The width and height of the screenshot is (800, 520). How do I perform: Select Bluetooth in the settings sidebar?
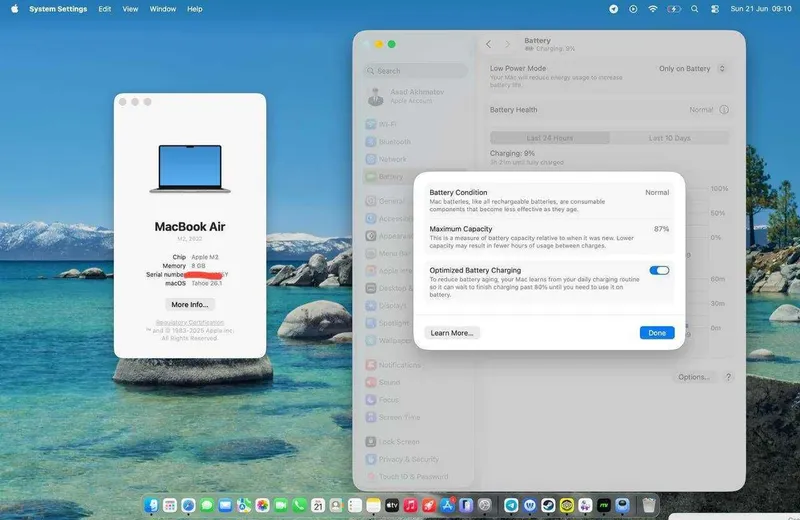415,141
